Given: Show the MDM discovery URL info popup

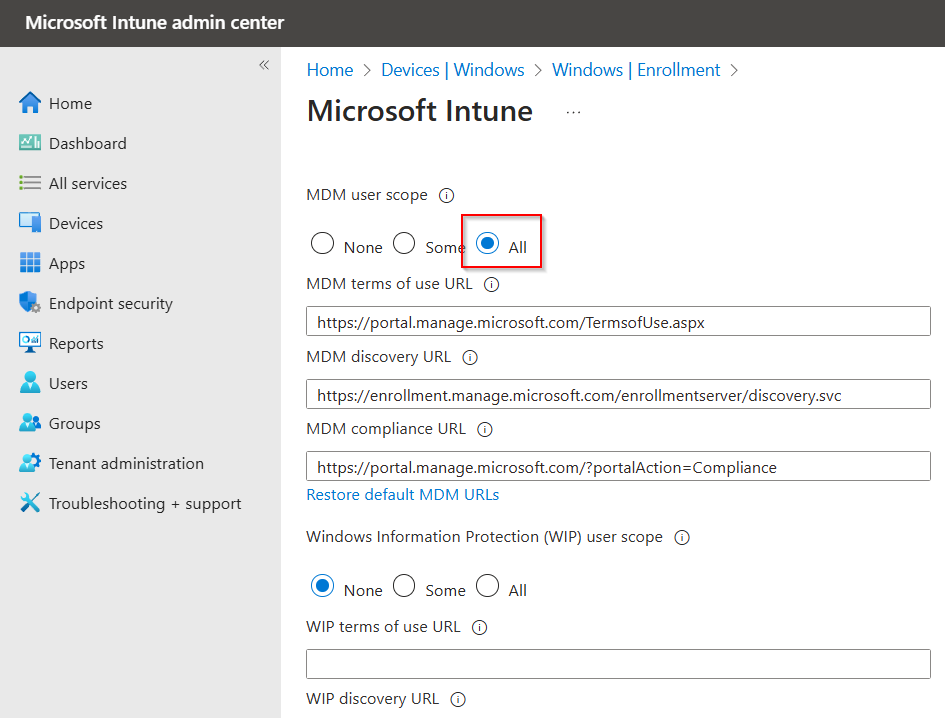Looking at the screenshot, I should (x=469, y=357).
